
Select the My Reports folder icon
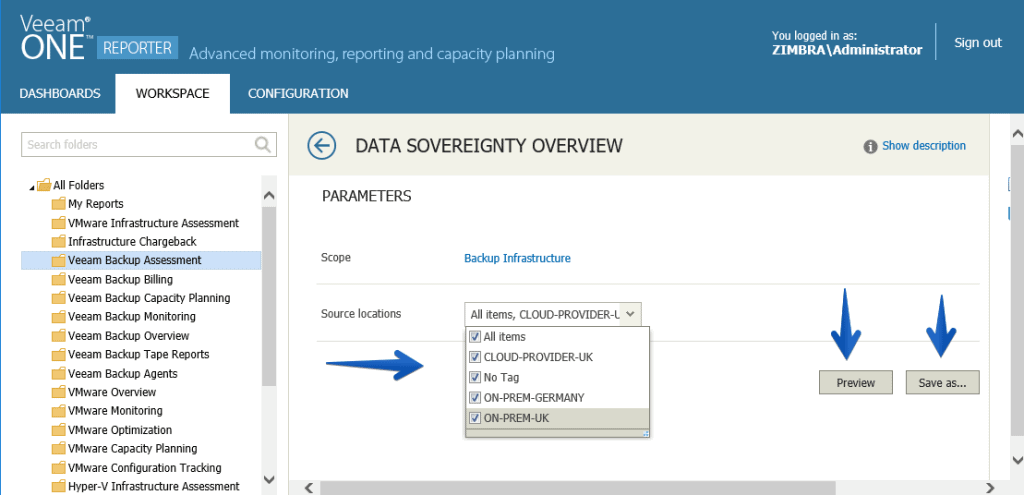click(x=59, y=204)
